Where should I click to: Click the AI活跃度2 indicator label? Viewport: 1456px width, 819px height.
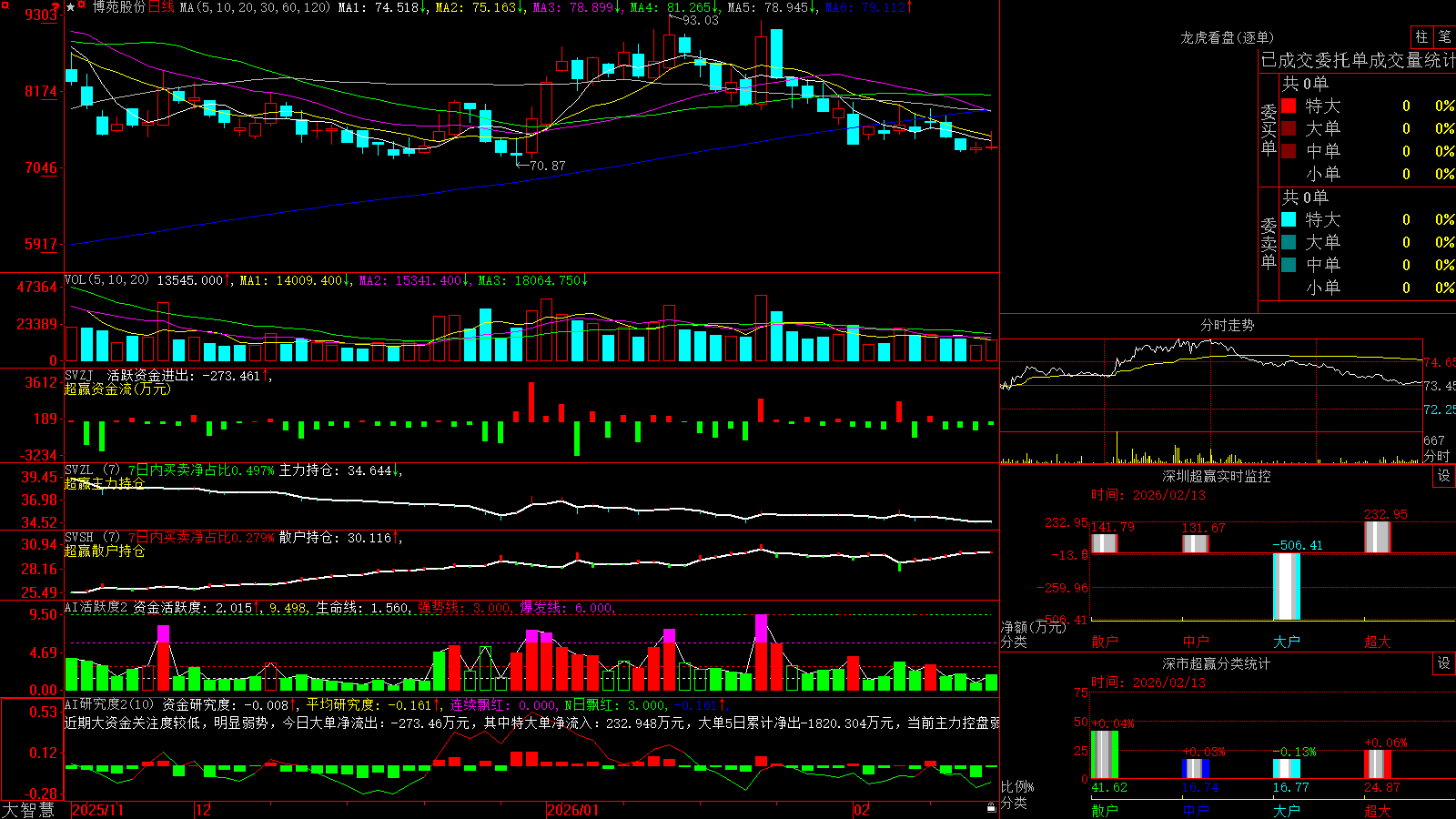tap(96, 607)
